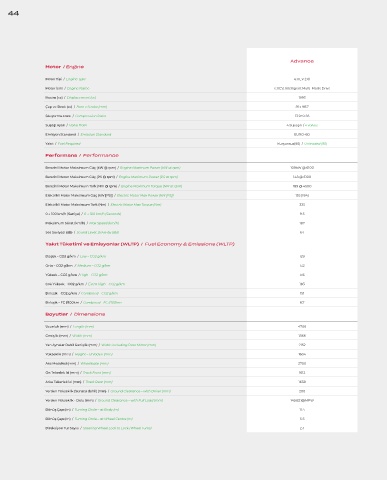Click the Boyutlar / Dimensions section heading

[75, 314]
